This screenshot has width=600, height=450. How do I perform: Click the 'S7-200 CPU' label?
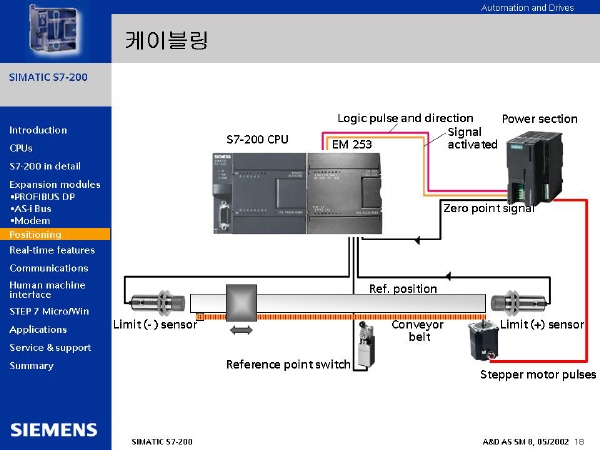257,139
